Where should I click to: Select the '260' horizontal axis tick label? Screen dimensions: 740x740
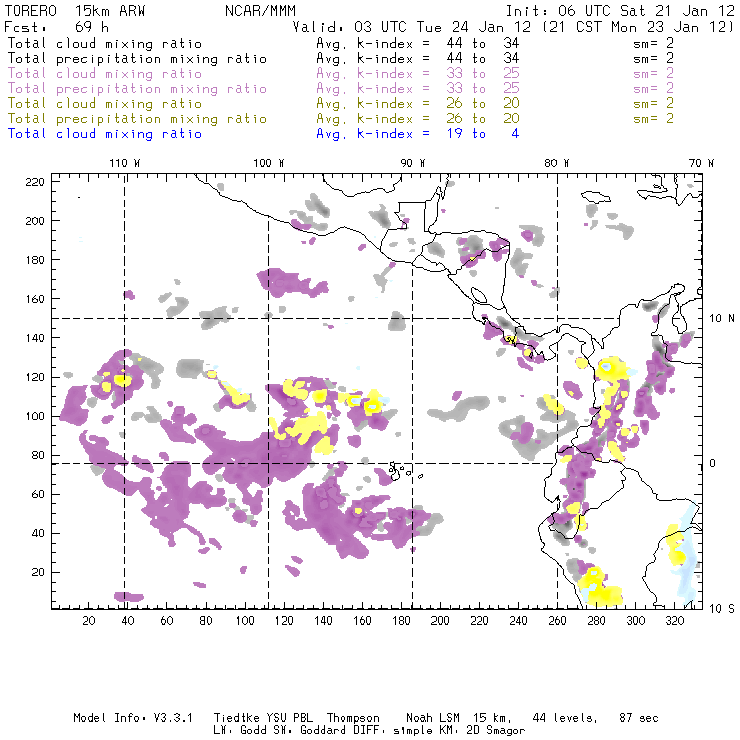click(557, 621)
